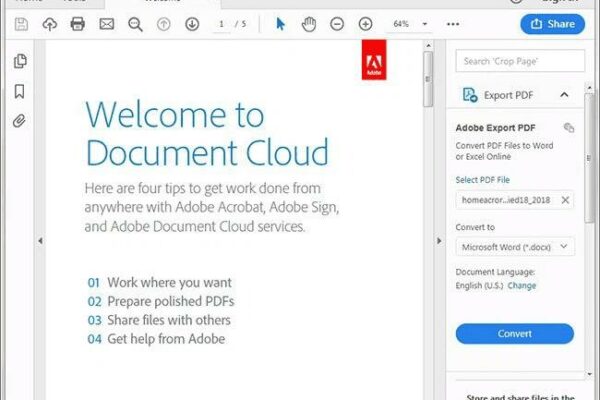Click Change document language link
This screenshot has height=400, width=600.
click(x=522, y=286)
